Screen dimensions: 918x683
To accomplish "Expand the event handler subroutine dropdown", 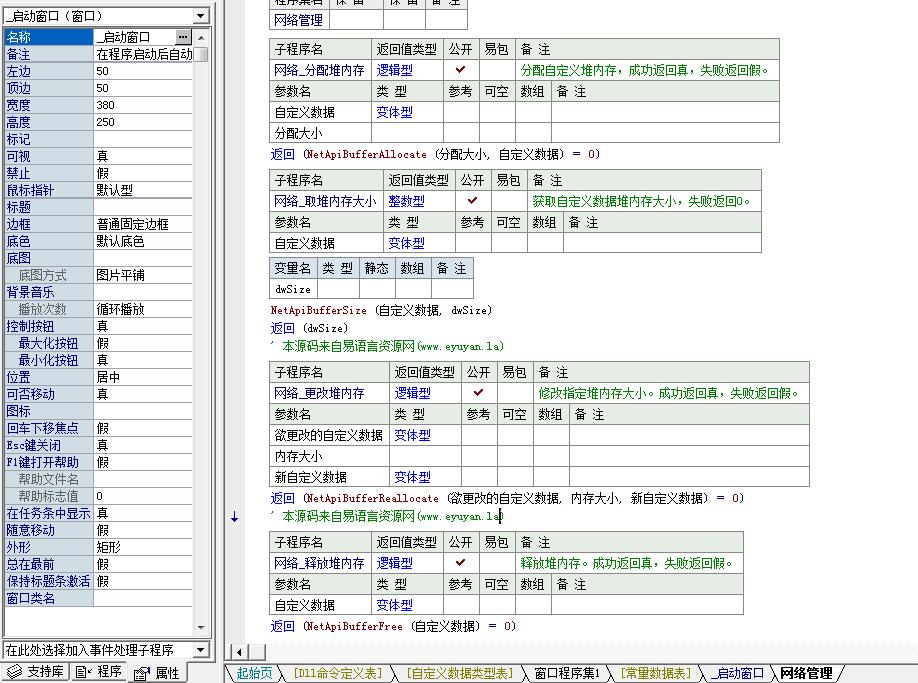I will tap(201, 650).
